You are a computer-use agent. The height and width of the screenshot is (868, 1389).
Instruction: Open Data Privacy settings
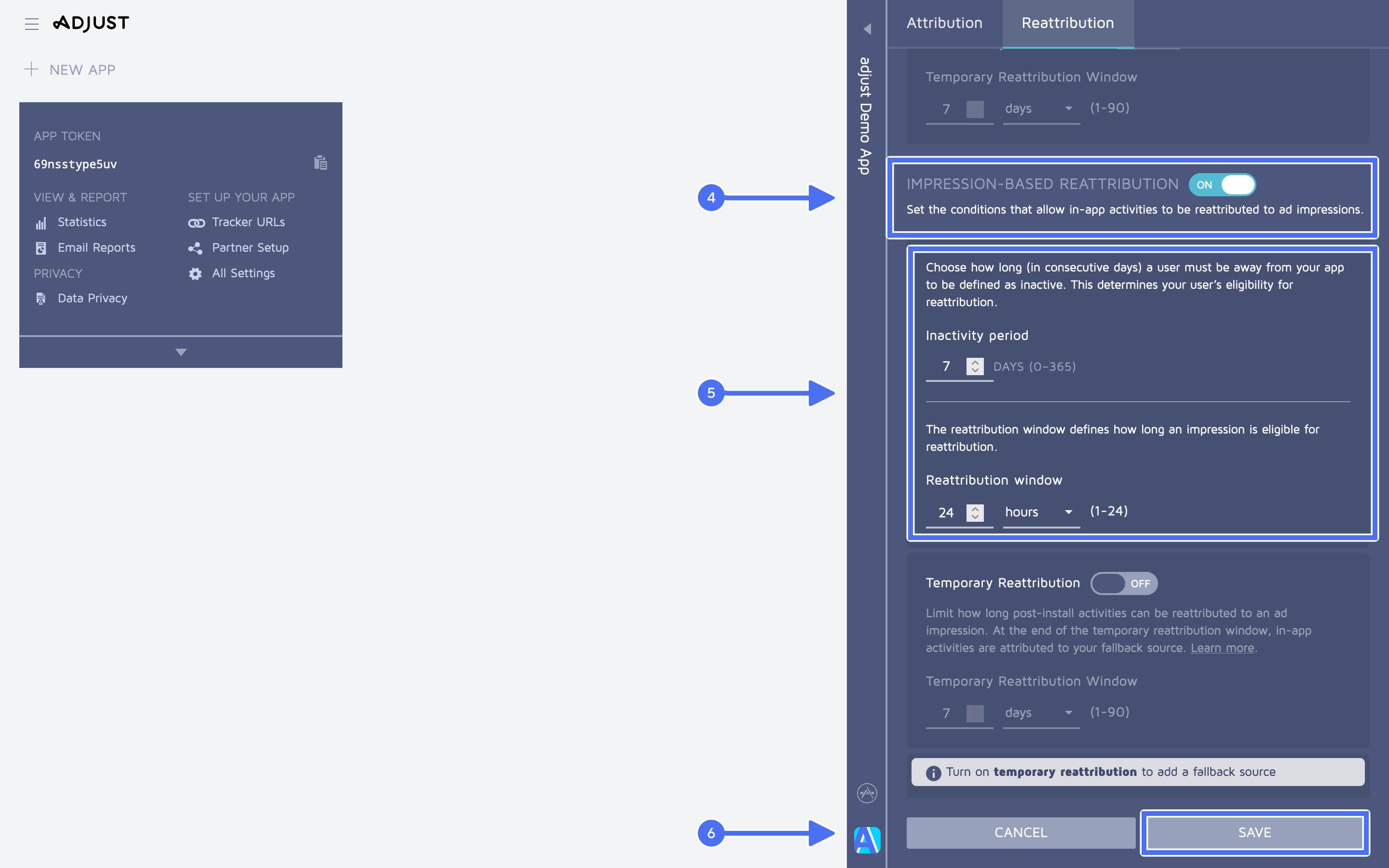click(x=92, y=298)
